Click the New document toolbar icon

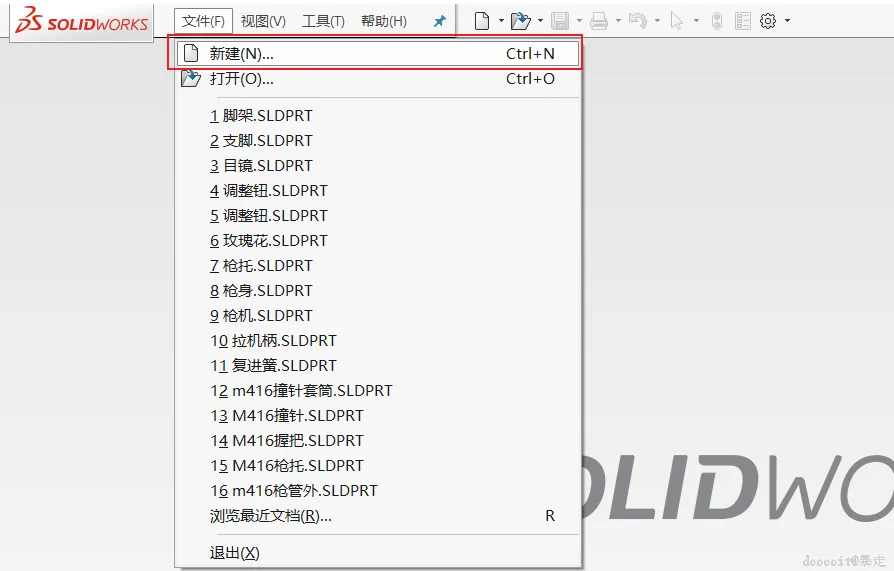(x=482, y=21)
